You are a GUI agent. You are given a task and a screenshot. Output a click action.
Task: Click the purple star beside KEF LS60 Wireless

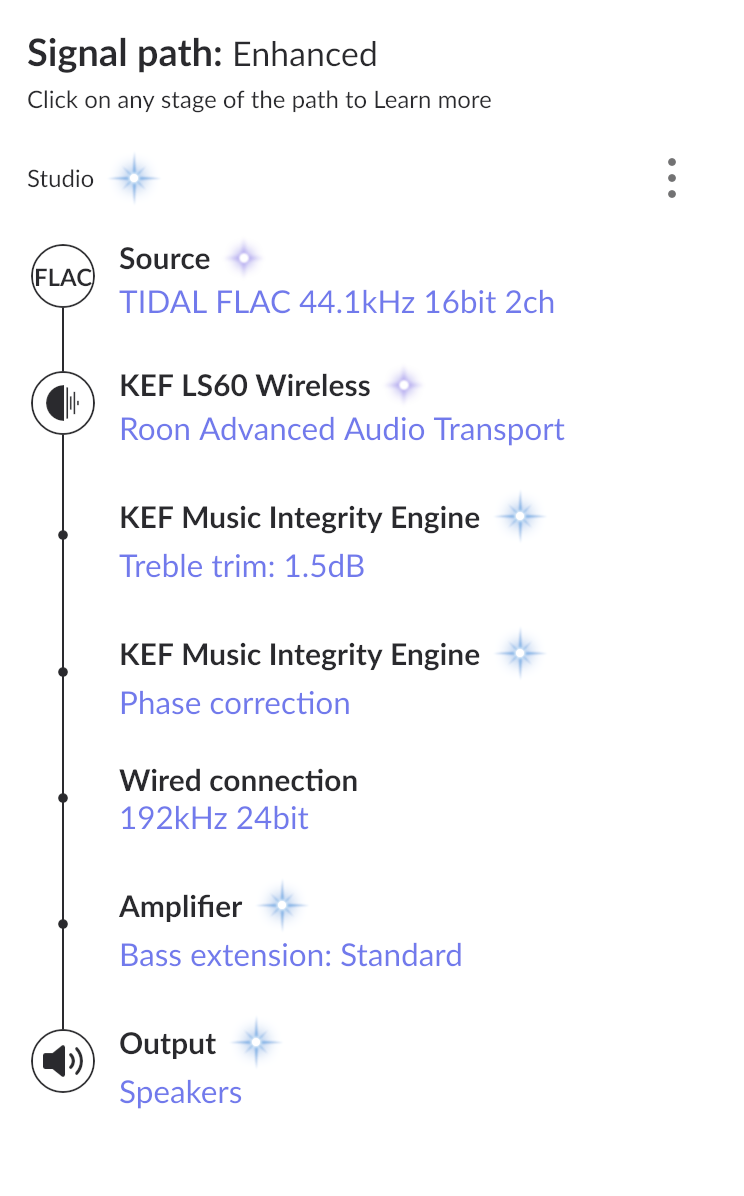[404, 385]
